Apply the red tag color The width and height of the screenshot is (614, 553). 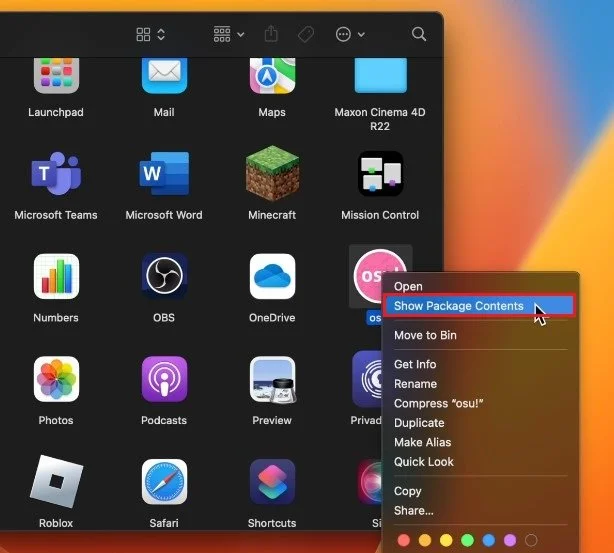(x=404, y=540)
